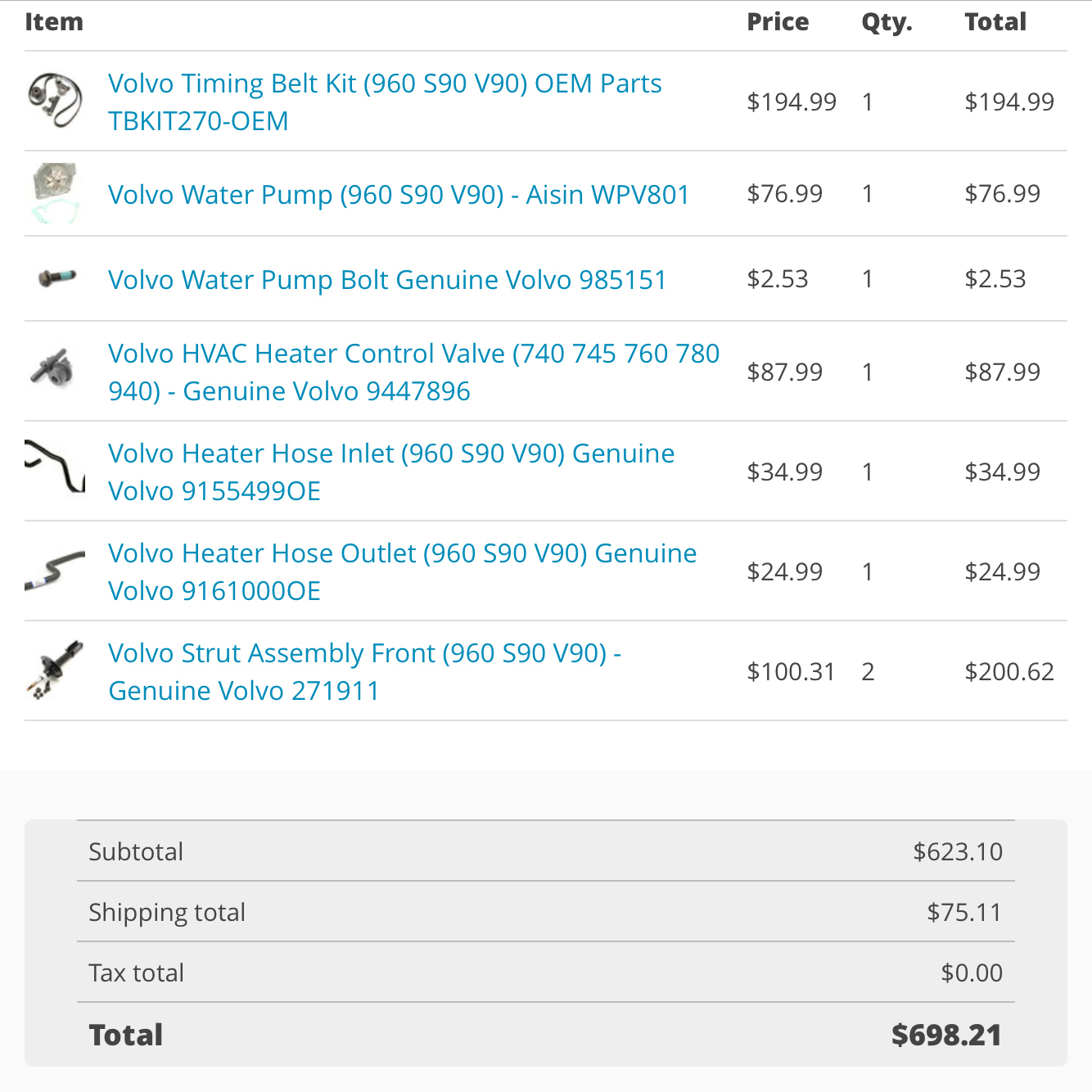Viewport: 1092px width, 1092px height.
Task: Open the Heater Hose Outlet 9161000OE link
Action: tap(402, 571)
